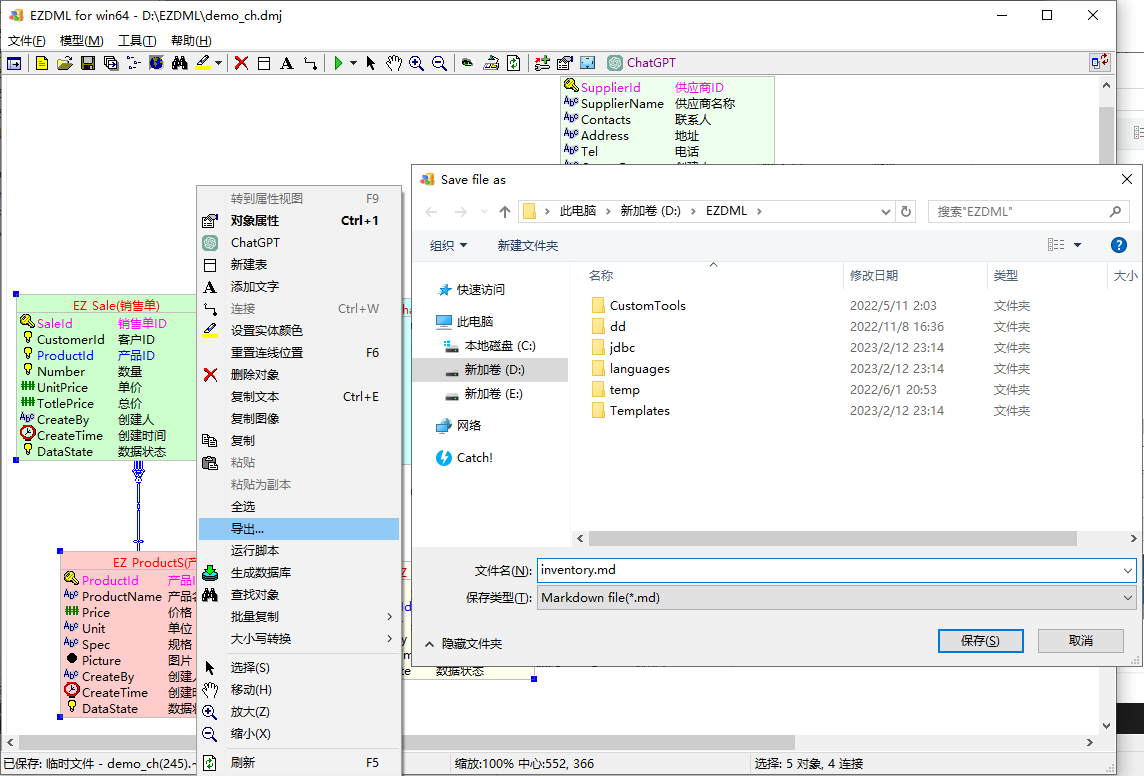1144x776 pixels.
Task: Select the CustomTools folder
Action: pyautogui.click(x=639, y=306)
